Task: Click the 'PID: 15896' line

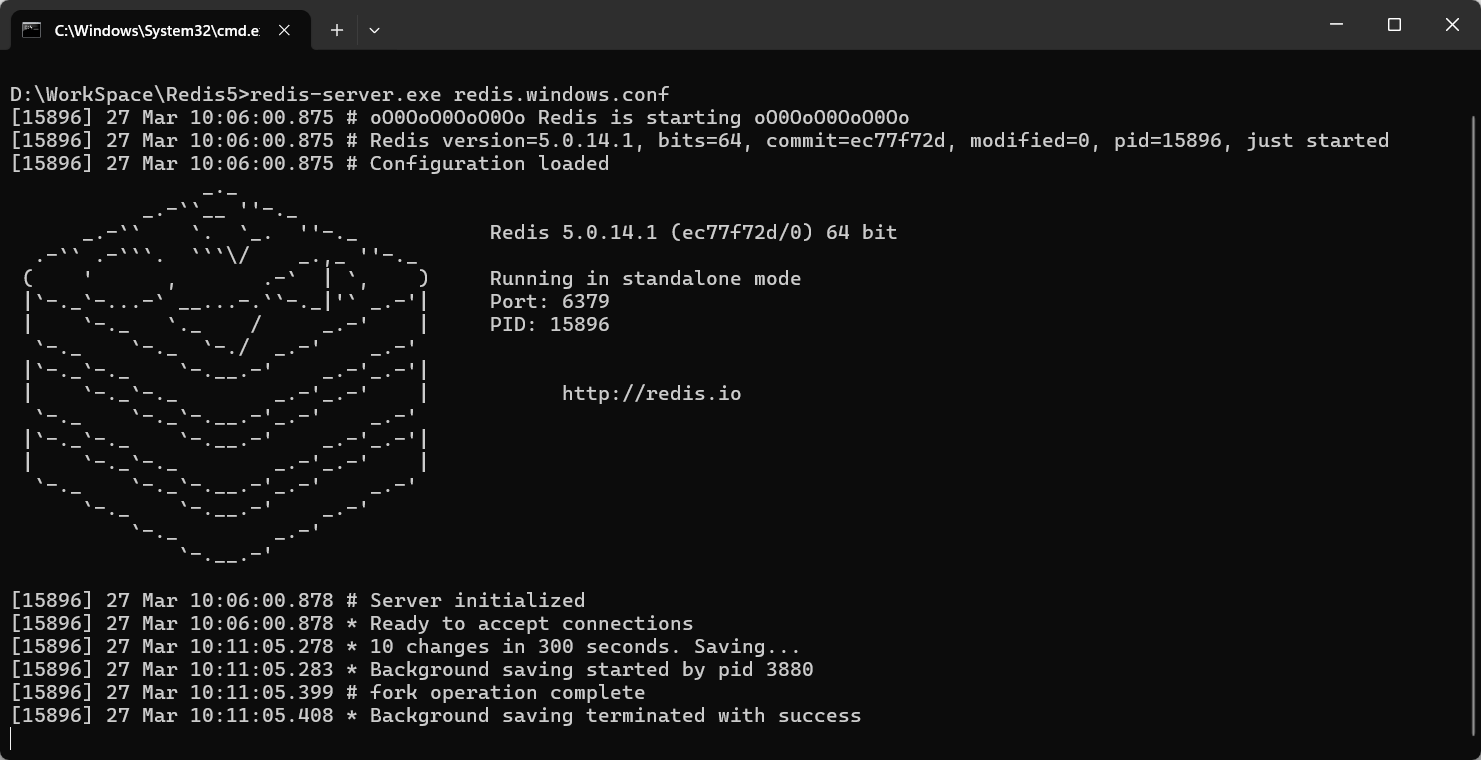Action: pos(549,324)
